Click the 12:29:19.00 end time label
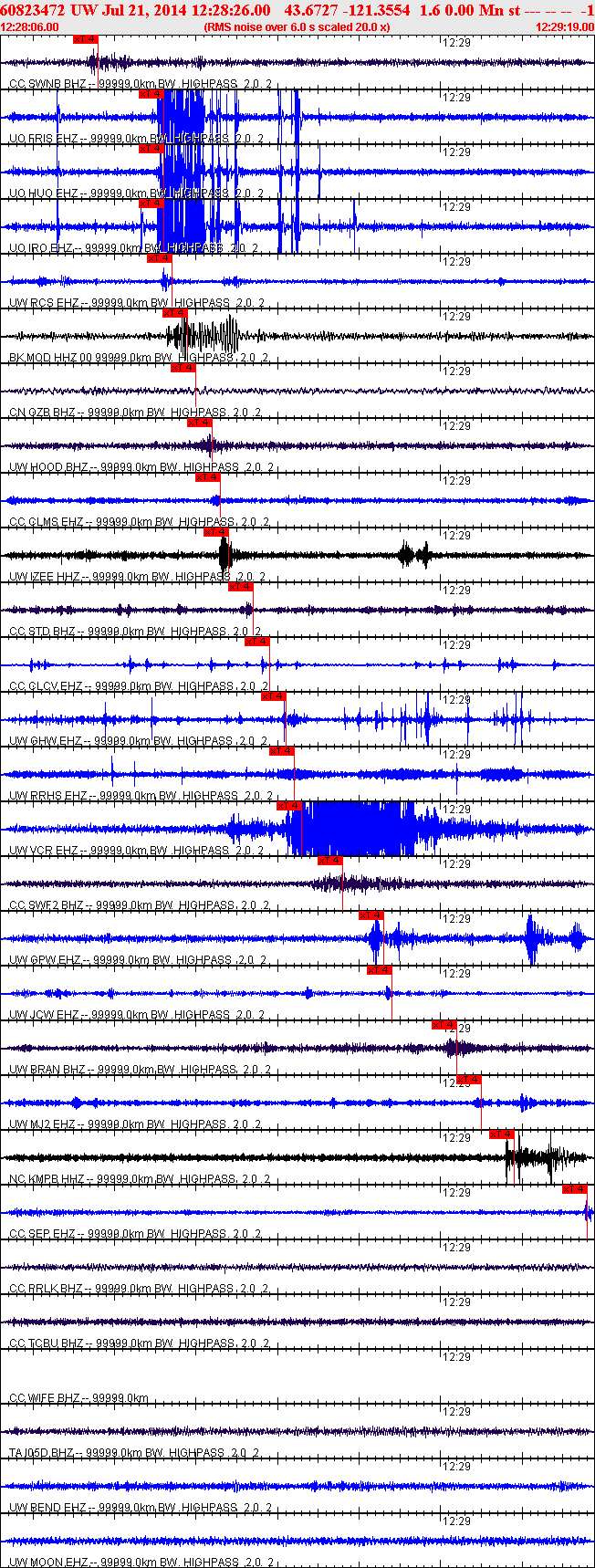595x1568 pixels. [564, 26]
